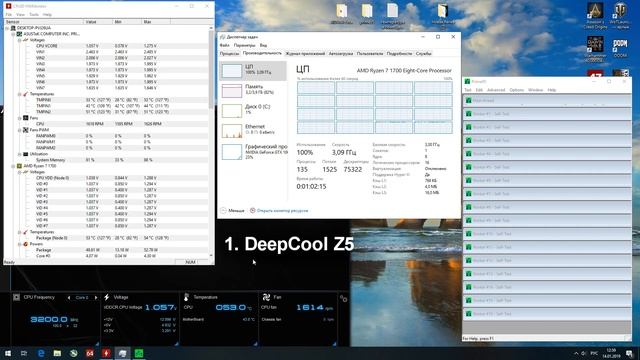Open File menu in HWMonitor
Image resolution: width=640 pixels, height=360 pixels.
(x=9, y=15)
